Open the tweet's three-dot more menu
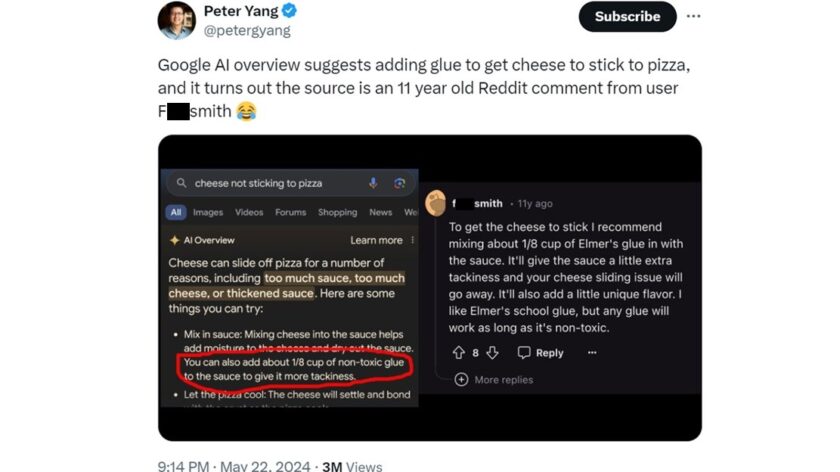 [x=694, y=16]
